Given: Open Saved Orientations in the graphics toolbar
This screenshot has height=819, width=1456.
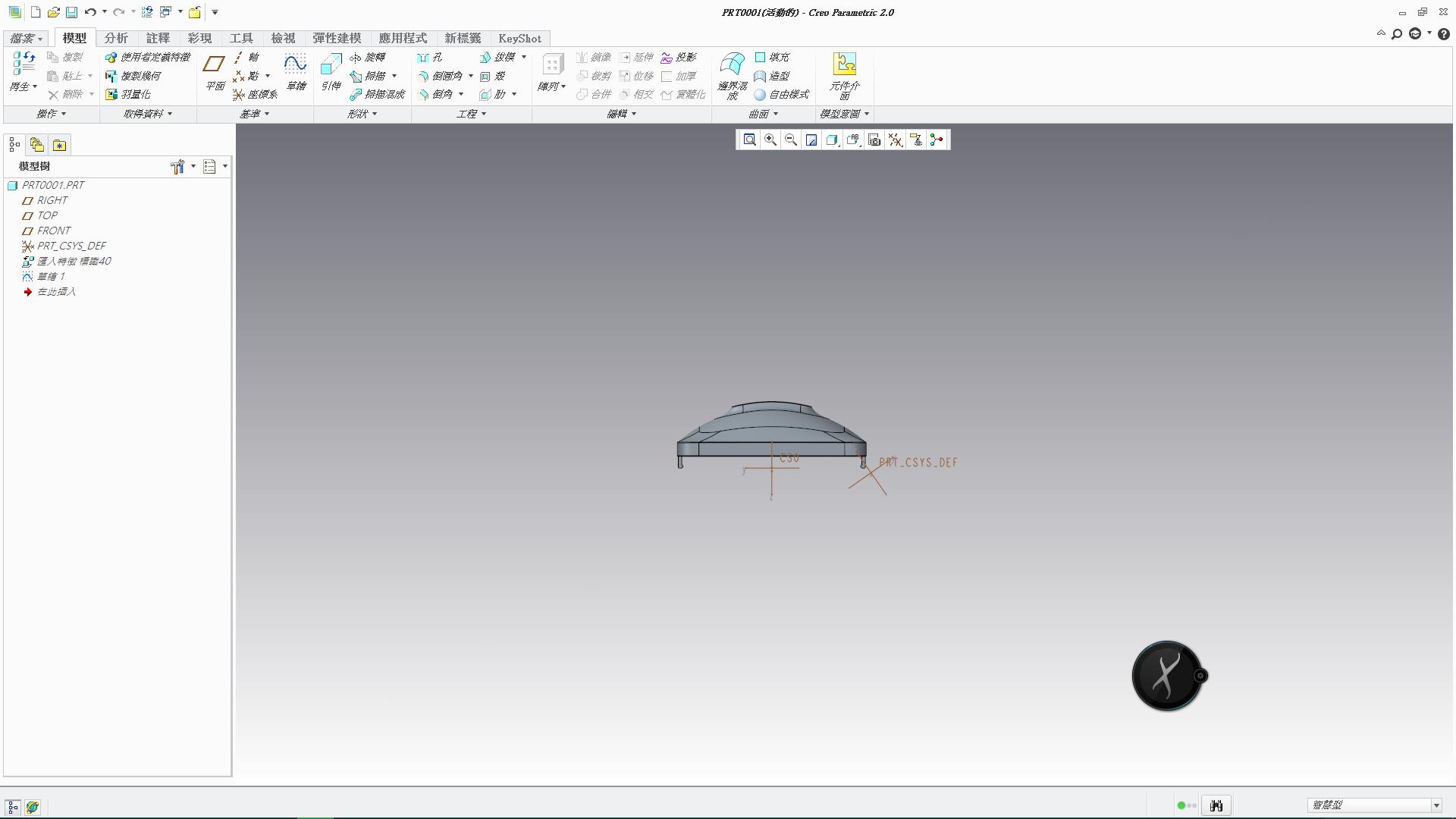Looking at the screenshot, I should pos(853,140).
